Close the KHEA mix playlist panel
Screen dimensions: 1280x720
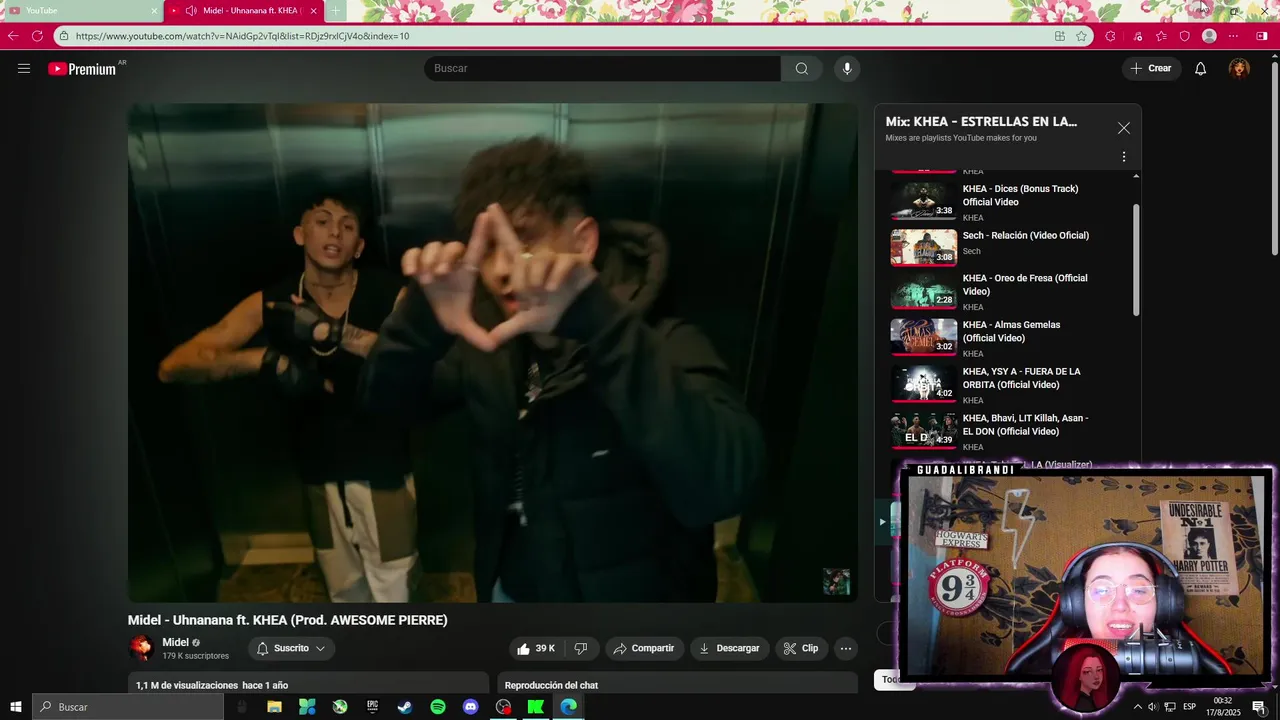point(1124,128)
